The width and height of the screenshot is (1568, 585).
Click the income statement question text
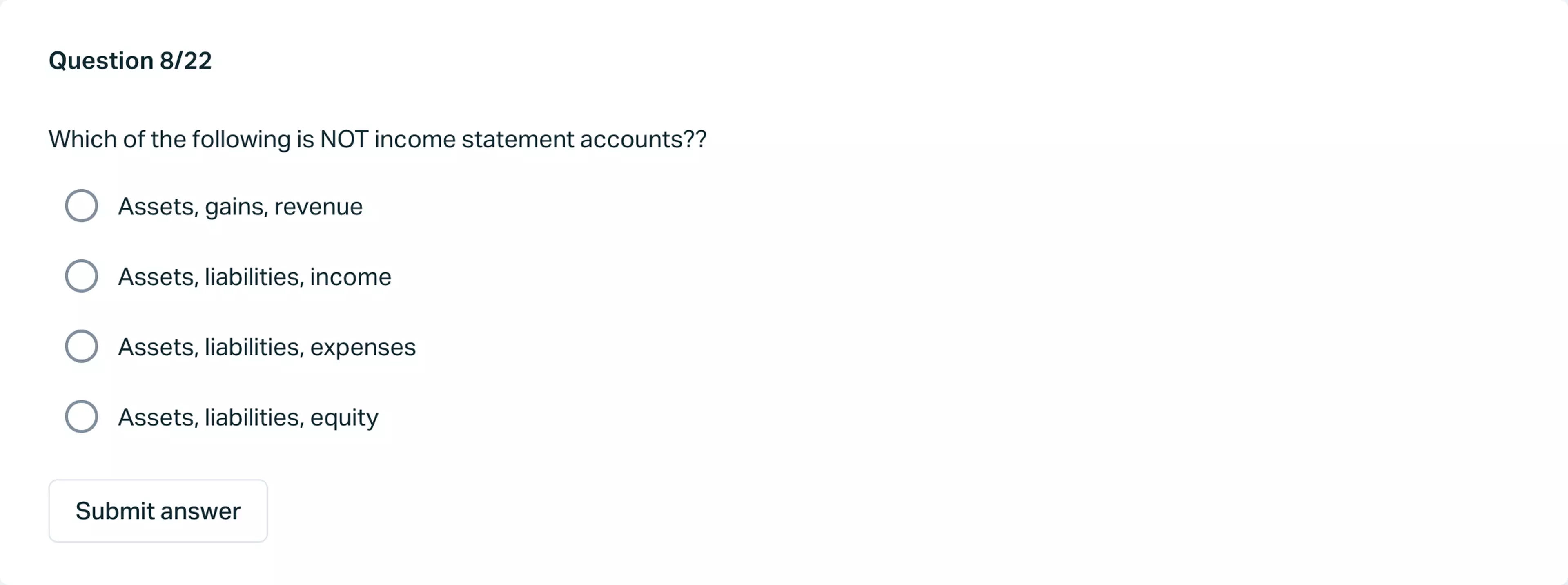coord(377,139)
